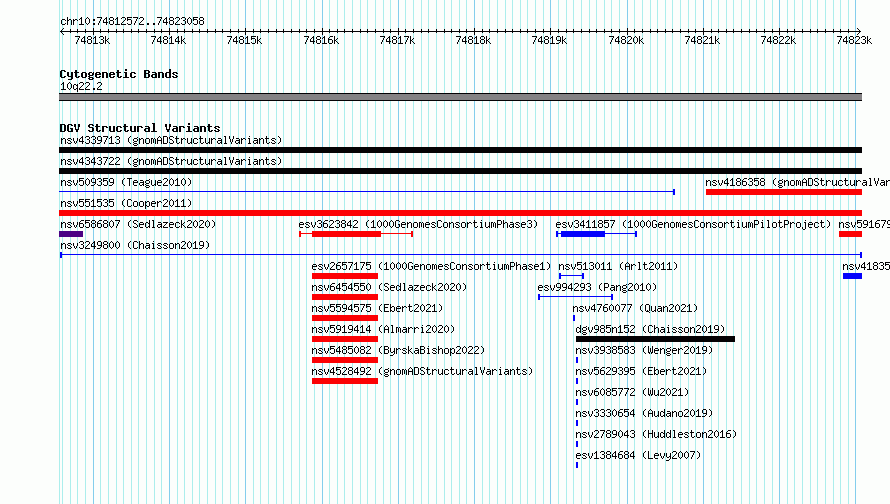Click the red bar under nsv4186358
890x504 pixels.
pos(784,192)
